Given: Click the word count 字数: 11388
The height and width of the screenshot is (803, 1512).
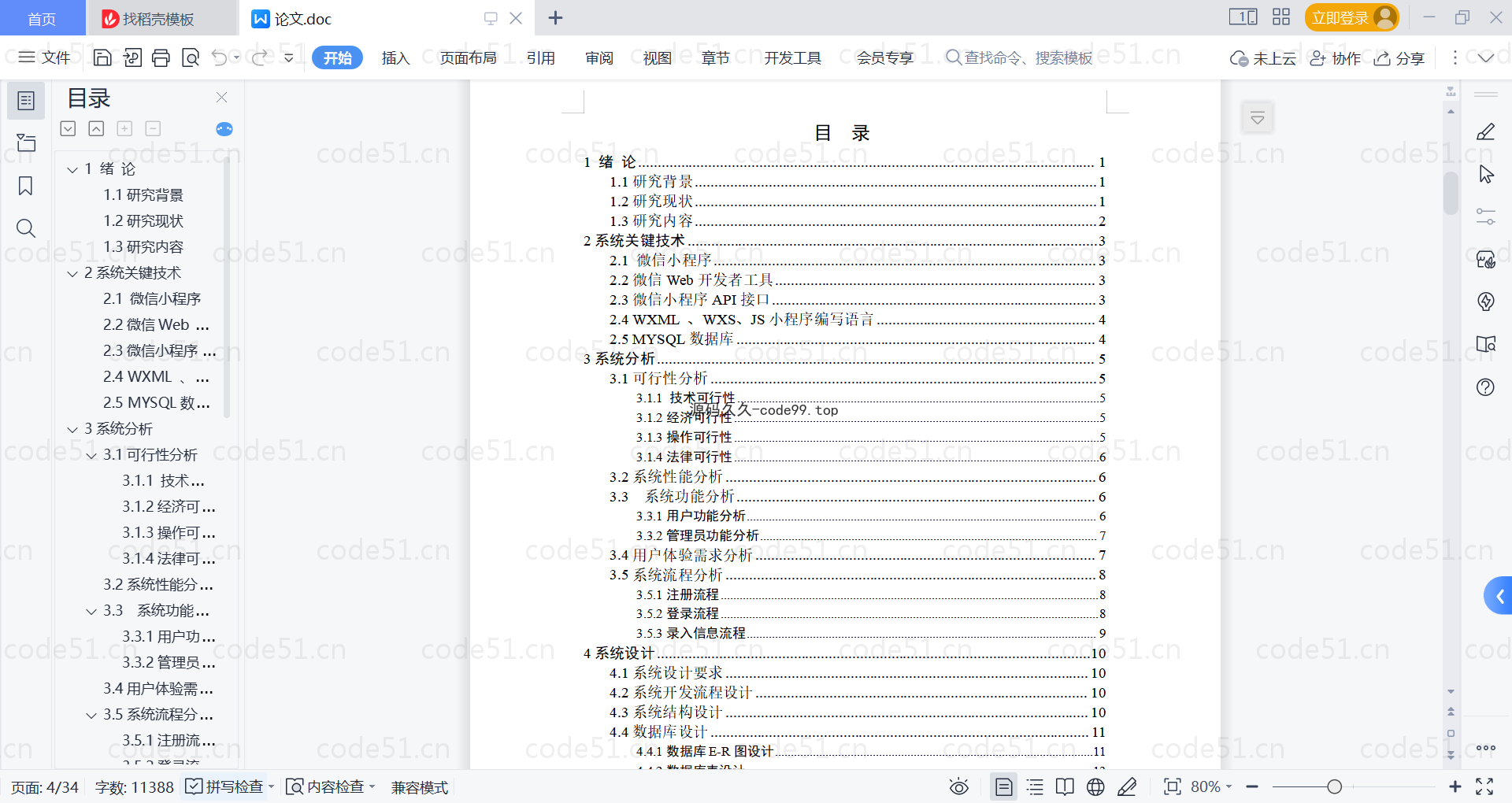Looking at the screenshot, I should pos(134,786).
